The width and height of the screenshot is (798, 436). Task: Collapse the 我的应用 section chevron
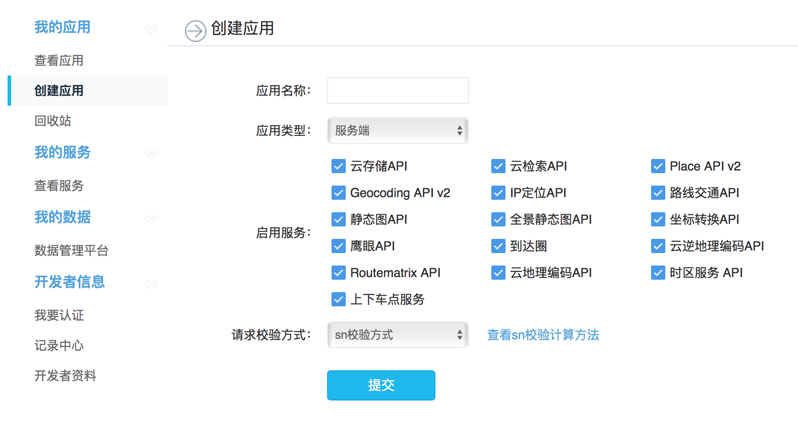point(151,30)
